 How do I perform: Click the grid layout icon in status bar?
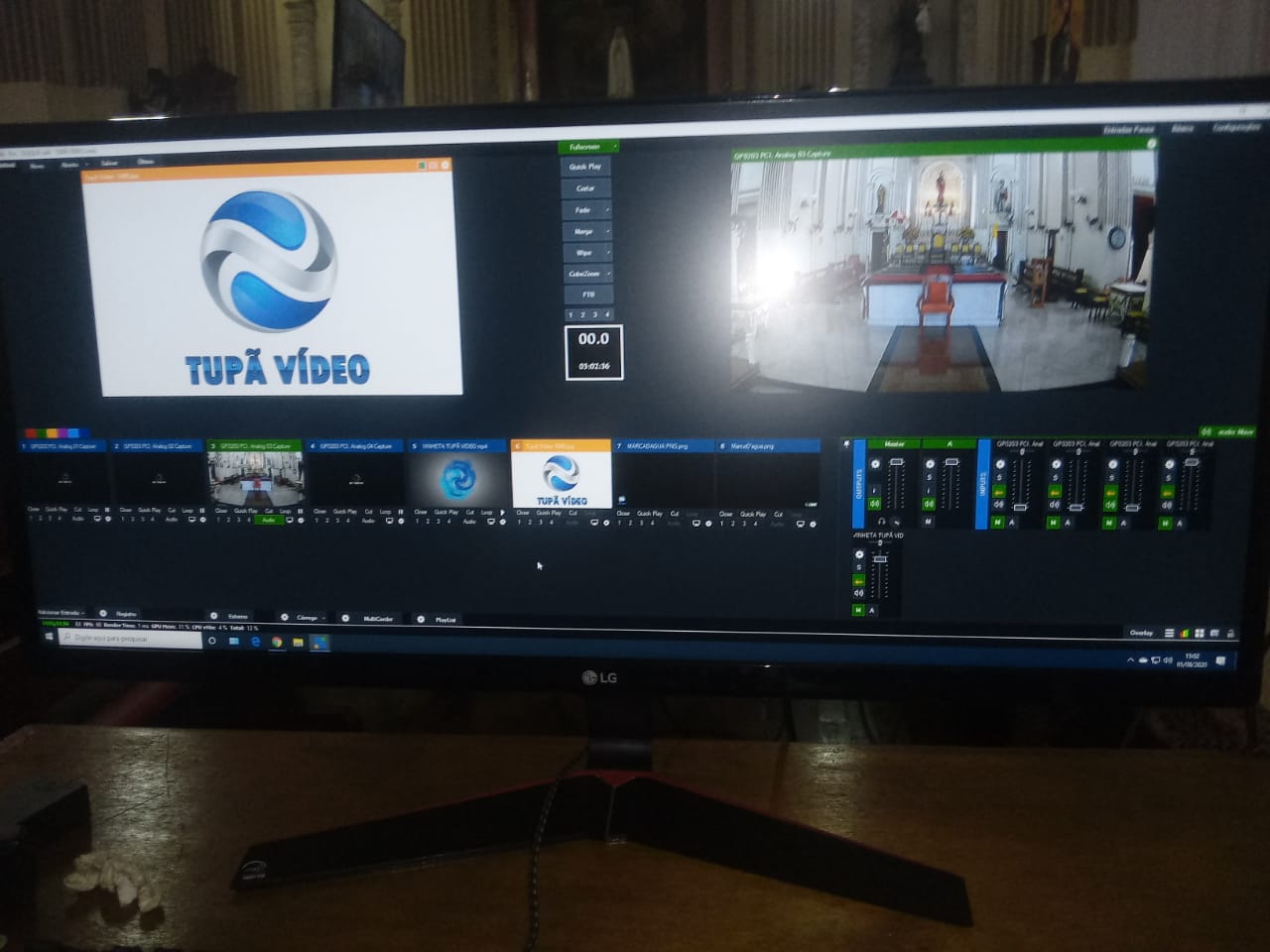pos(1200,633)
